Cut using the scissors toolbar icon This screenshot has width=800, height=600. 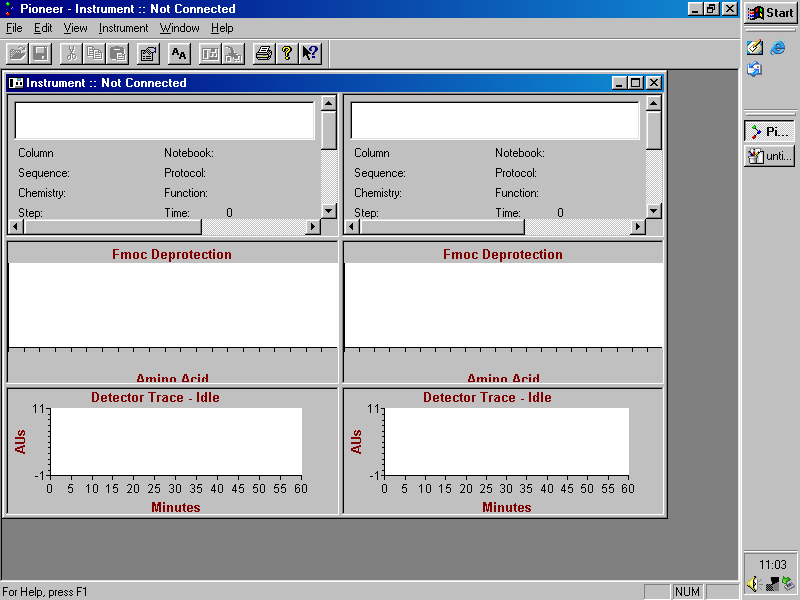[x=70, y=53]
